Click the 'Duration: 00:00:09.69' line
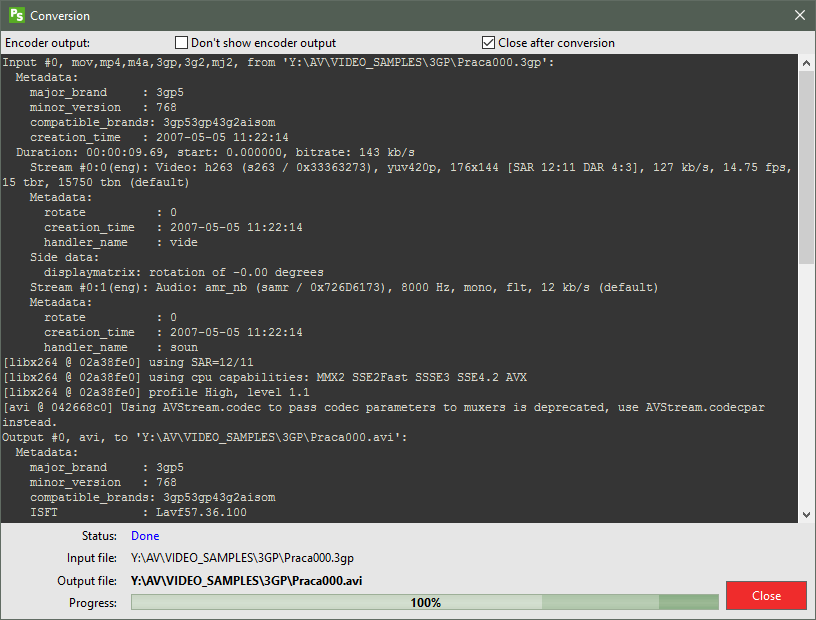 coord(215,153)
